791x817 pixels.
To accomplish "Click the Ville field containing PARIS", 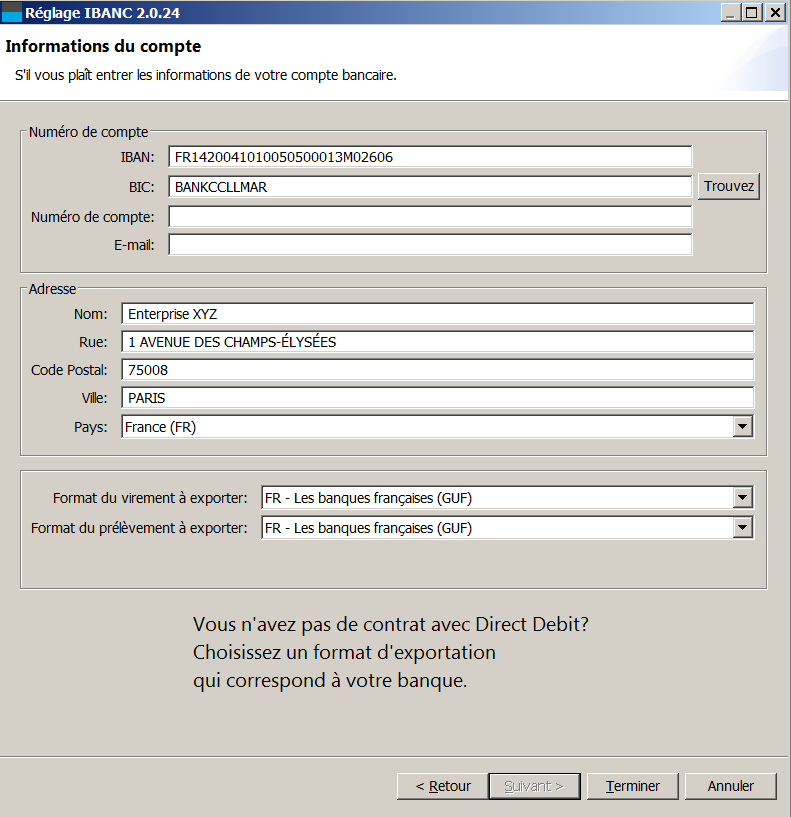I will pos(438,398).
